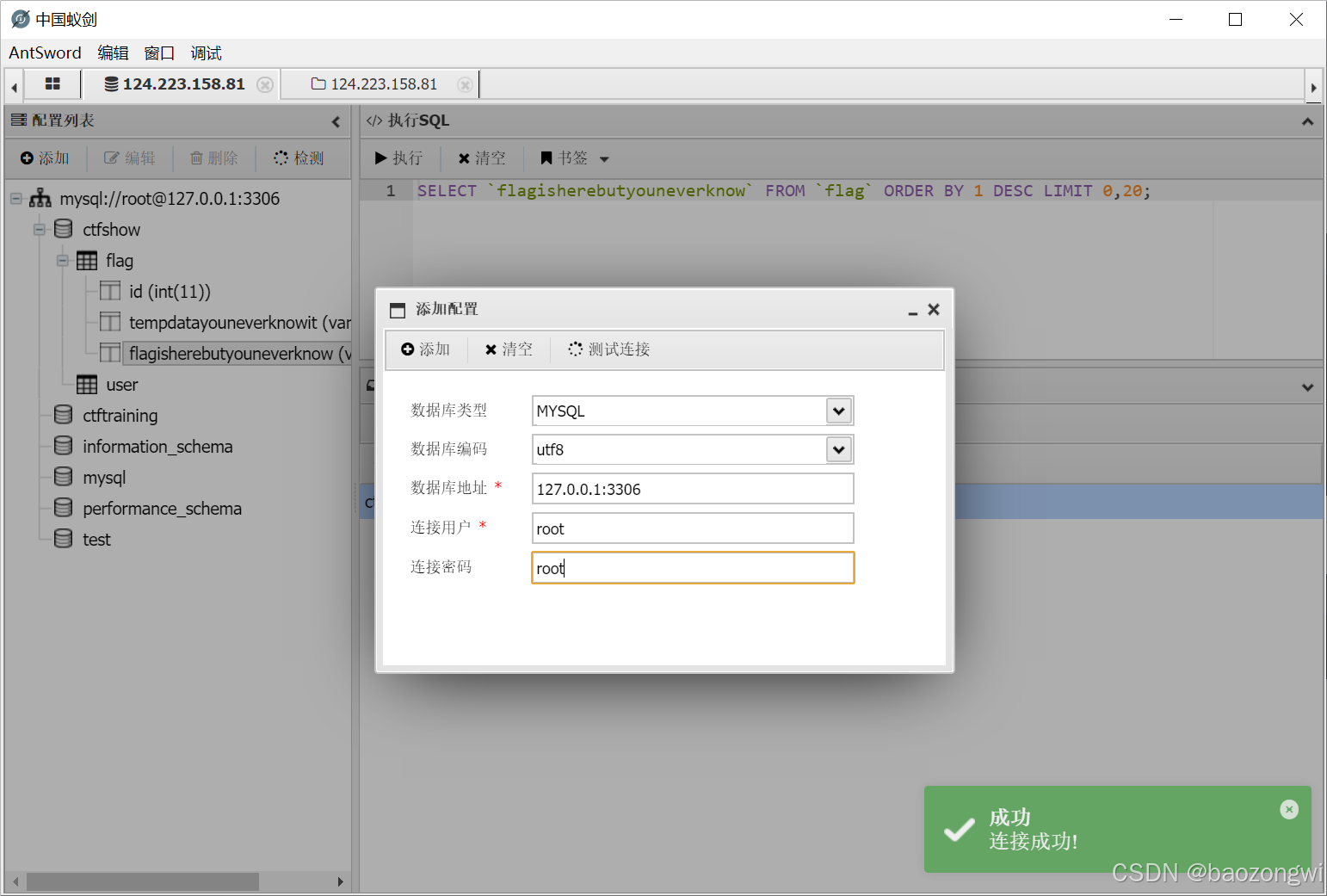This screenshot has height=896, width=1327.
Task: Open the 数据库编码 utf8 dropdown
Action: click(839, 449)
